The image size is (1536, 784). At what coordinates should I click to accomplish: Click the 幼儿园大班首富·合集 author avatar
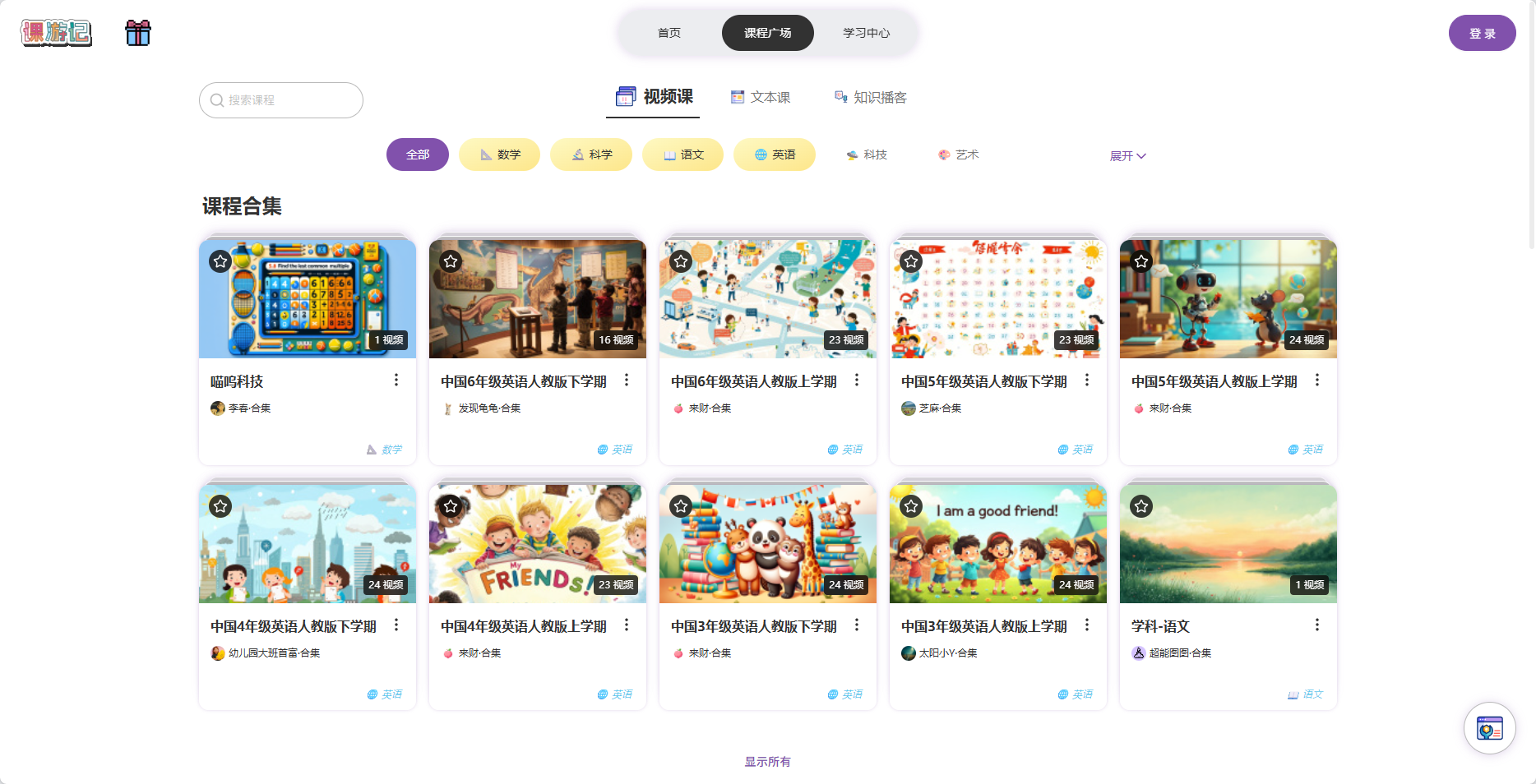click(x=218, y=653)
